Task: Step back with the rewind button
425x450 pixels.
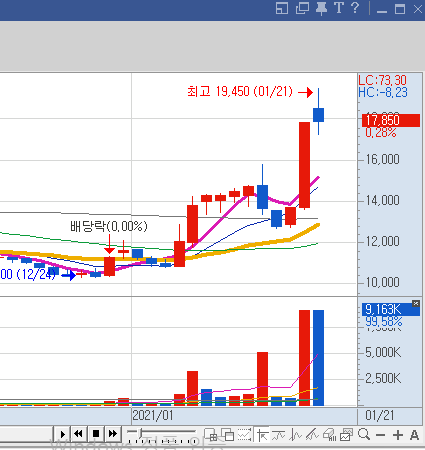Action: pos(79,434)
